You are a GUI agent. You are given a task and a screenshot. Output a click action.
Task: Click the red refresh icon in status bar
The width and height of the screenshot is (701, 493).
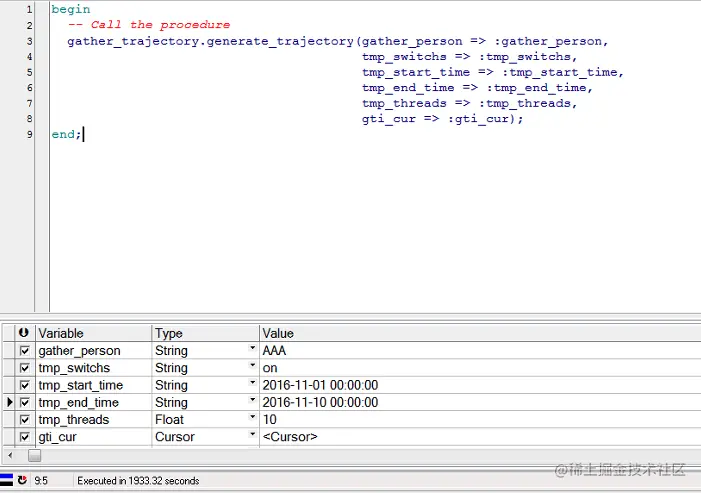[22, 480]
